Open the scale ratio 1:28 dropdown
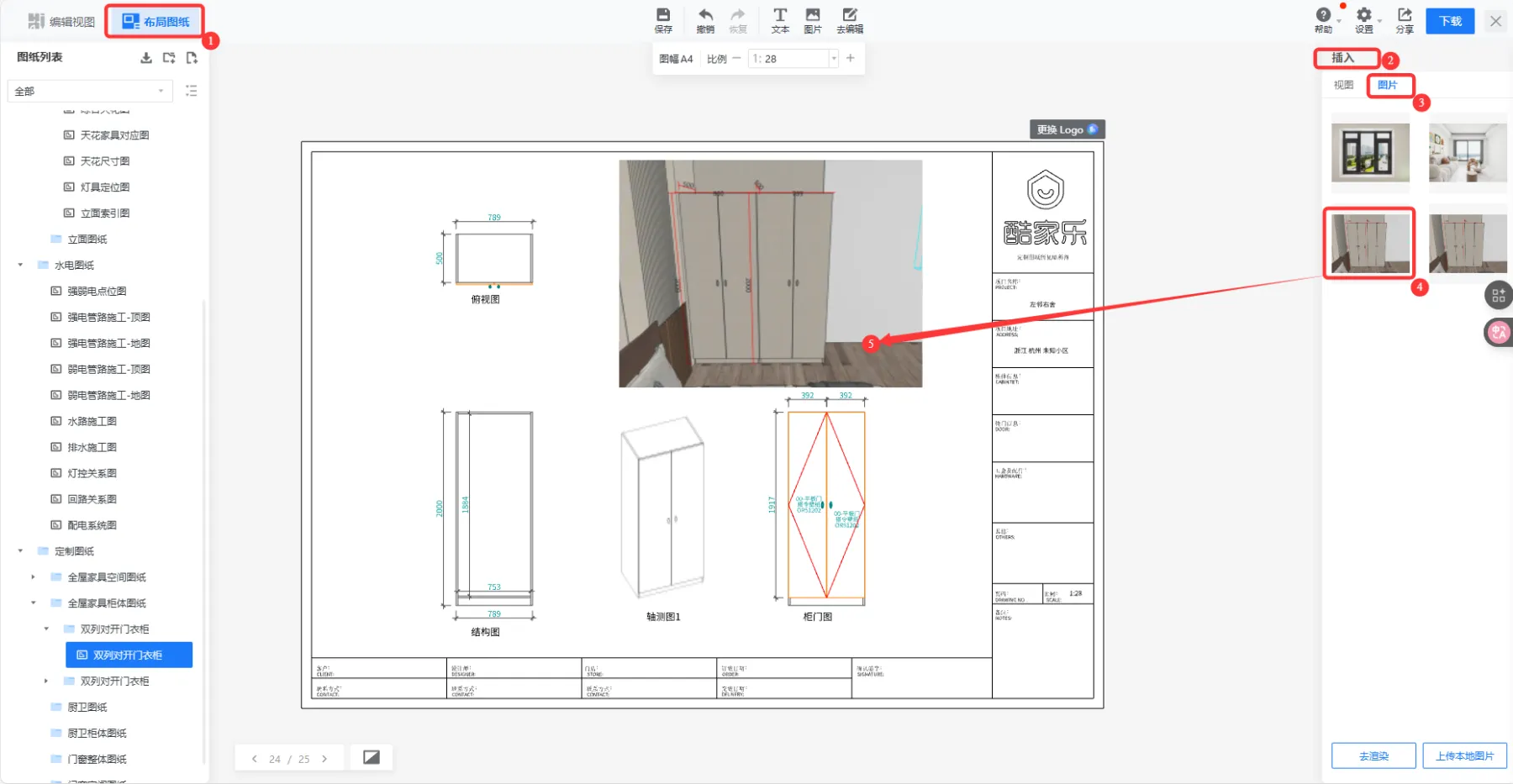 (x=833, y=59)
